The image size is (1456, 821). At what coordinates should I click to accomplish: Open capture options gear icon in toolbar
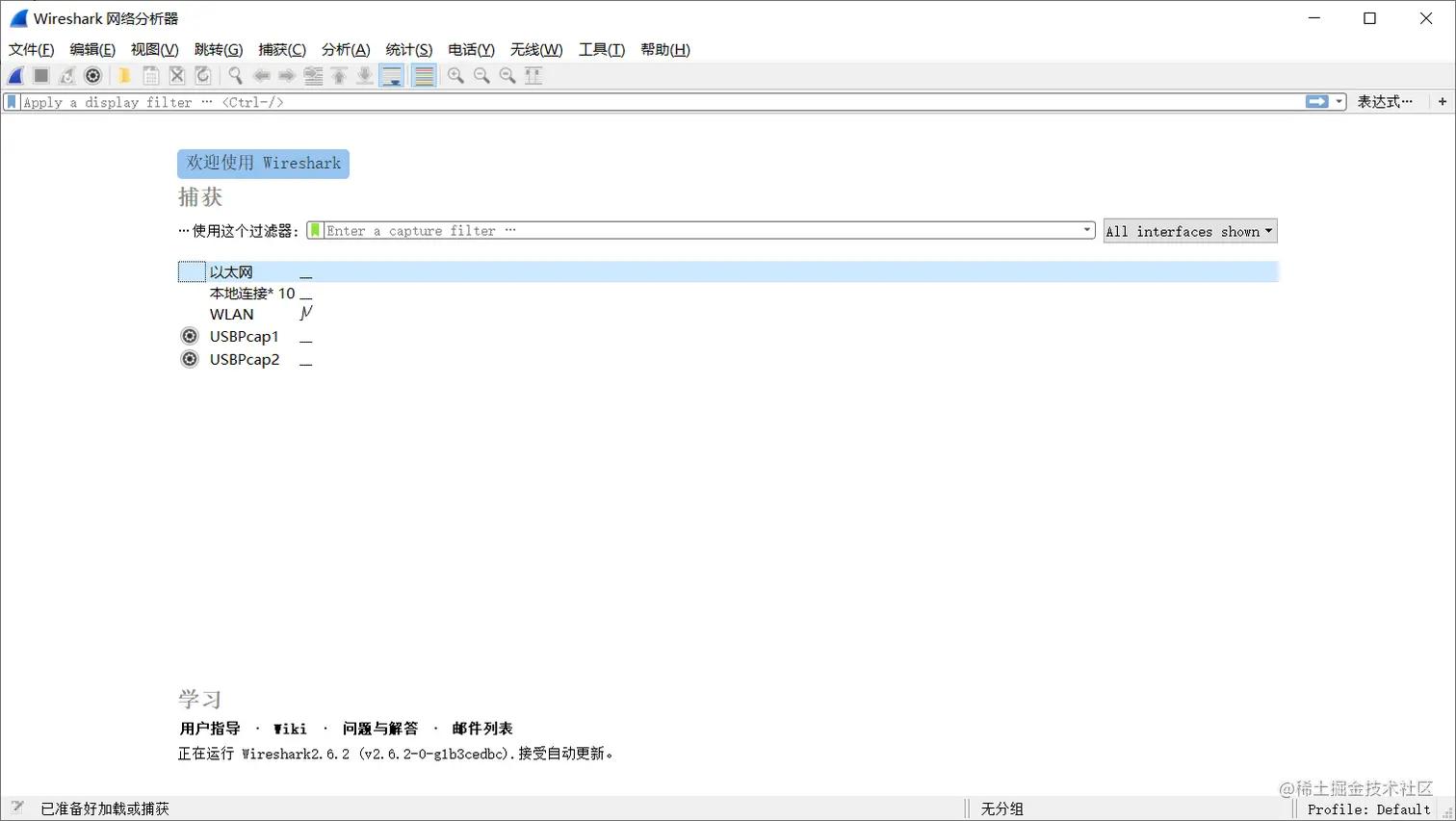coord(93,76)
